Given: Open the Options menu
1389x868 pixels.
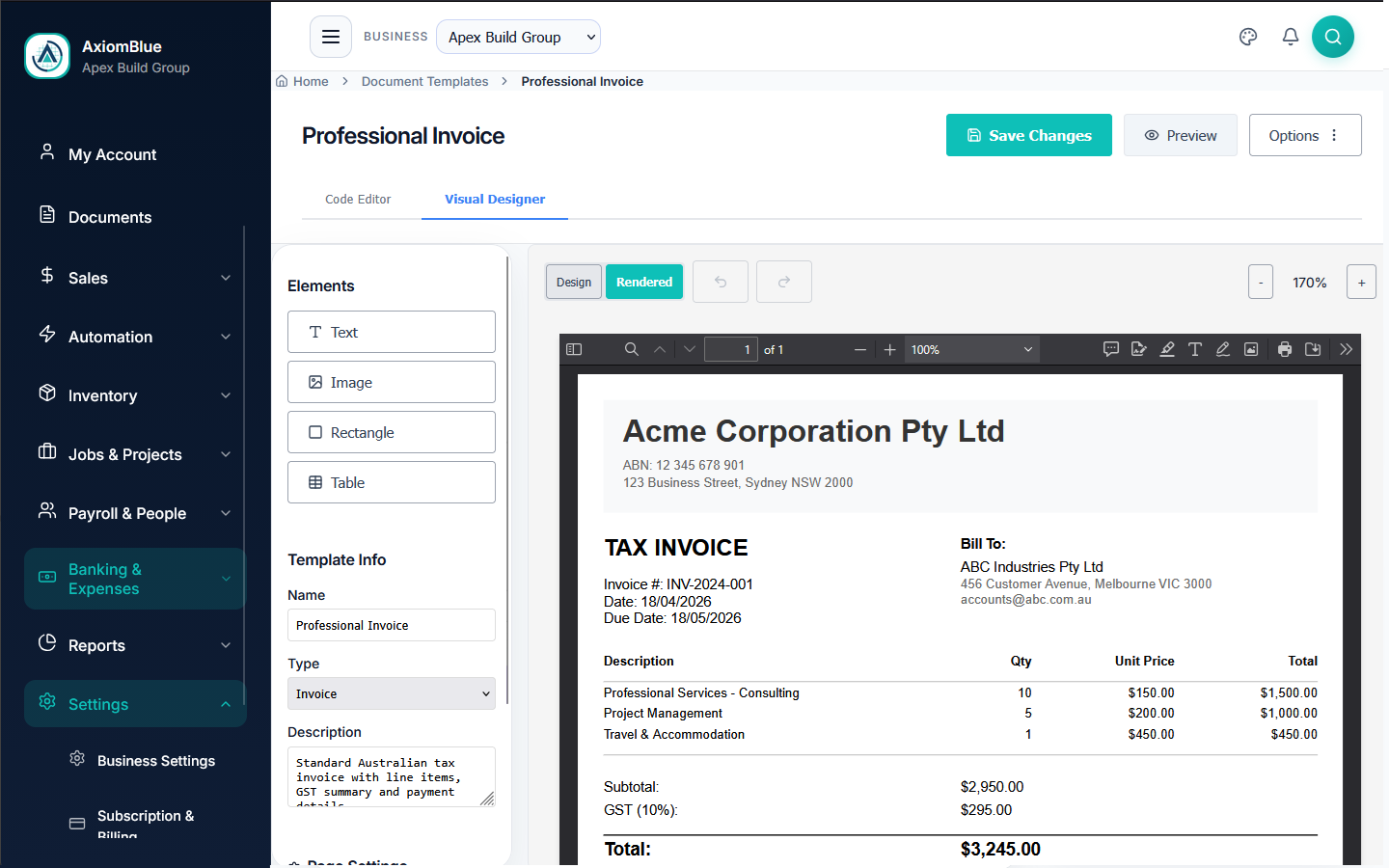Looking at the screenshot, I should tap(1305, 135).
